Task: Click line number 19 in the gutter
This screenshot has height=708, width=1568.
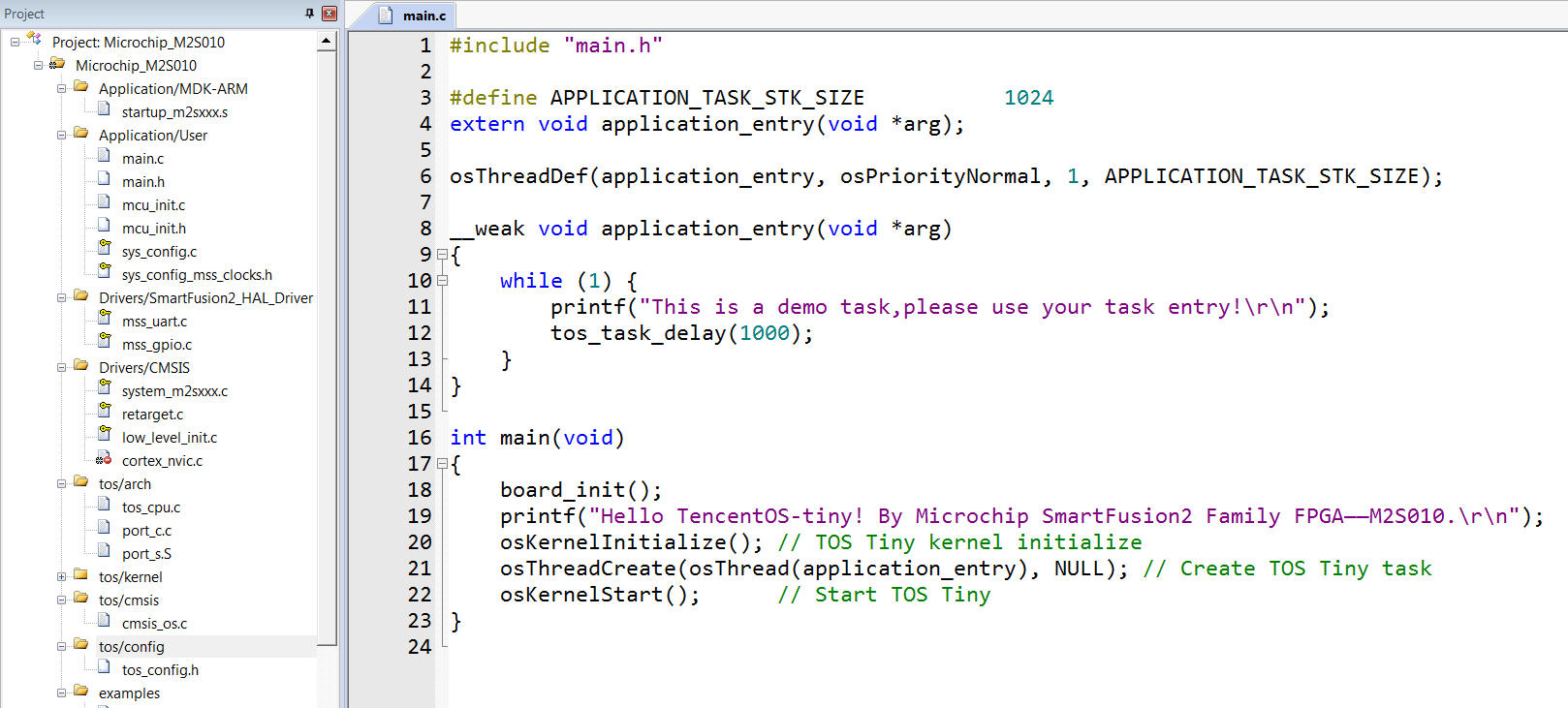Action: pyautogui.click(x=420, y=516)
